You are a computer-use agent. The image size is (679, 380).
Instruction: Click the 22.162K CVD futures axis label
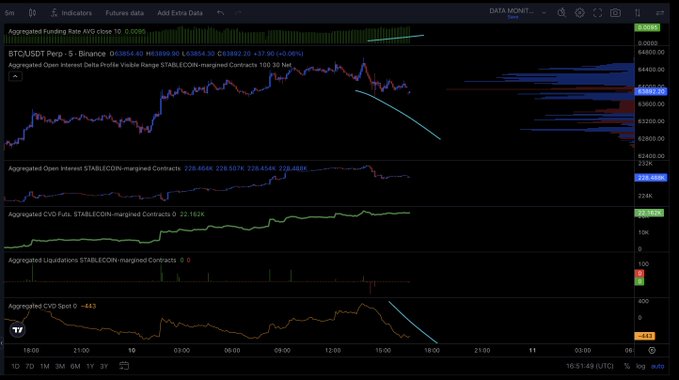649,213
